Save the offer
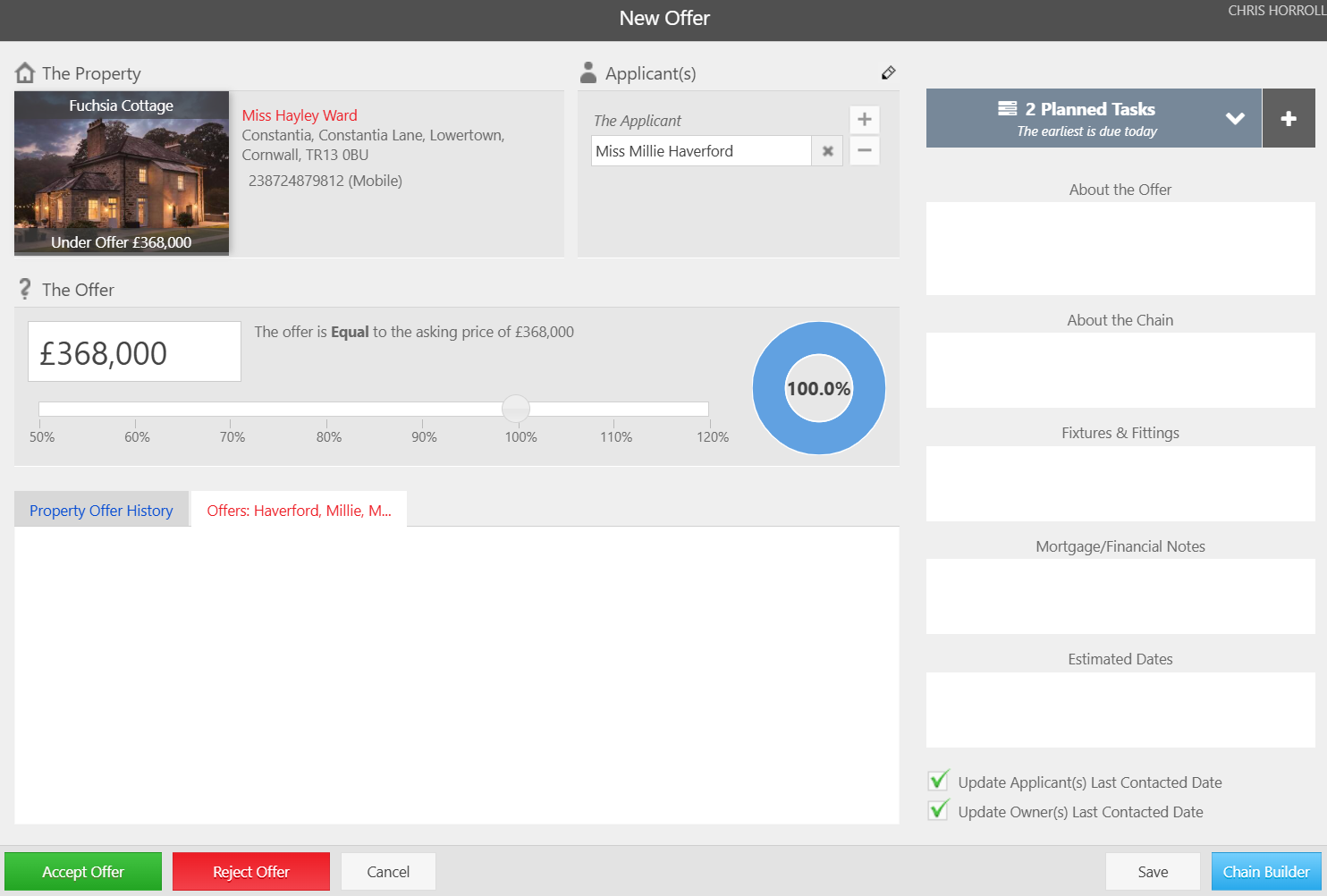 [x=1153, y=871]
